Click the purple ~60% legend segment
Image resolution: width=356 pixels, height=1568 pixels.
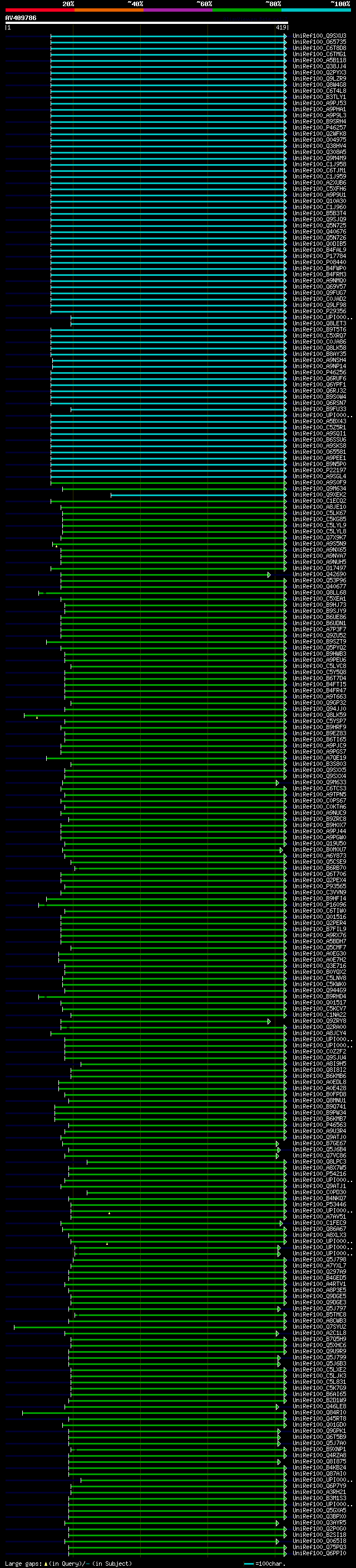tap(179, 10)
